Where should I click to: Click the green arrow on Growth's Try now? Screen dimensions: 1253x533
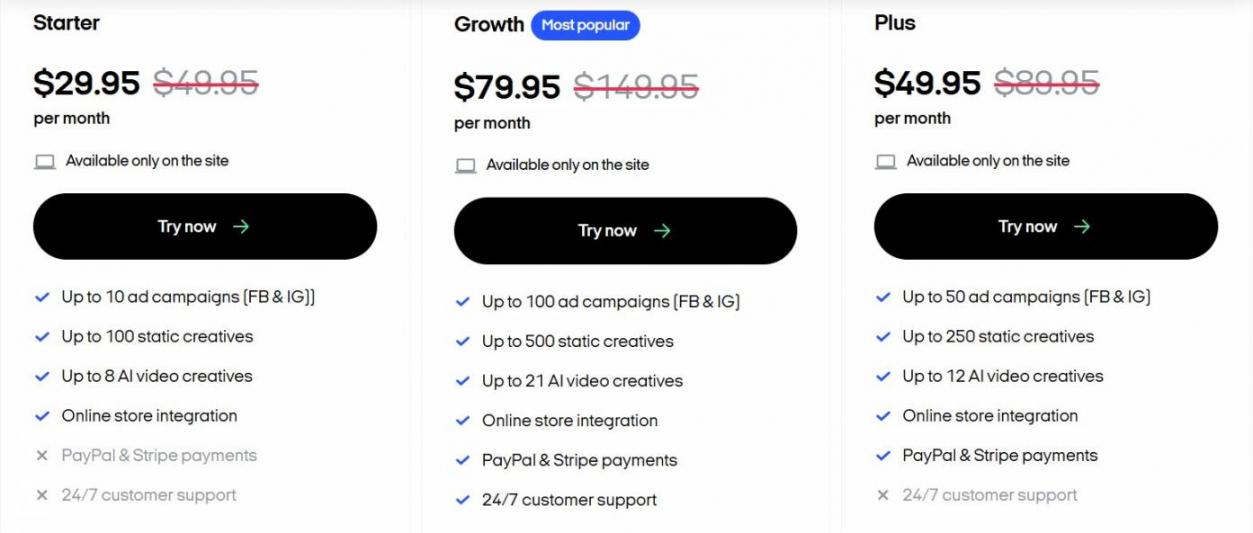tap(662, 231)
